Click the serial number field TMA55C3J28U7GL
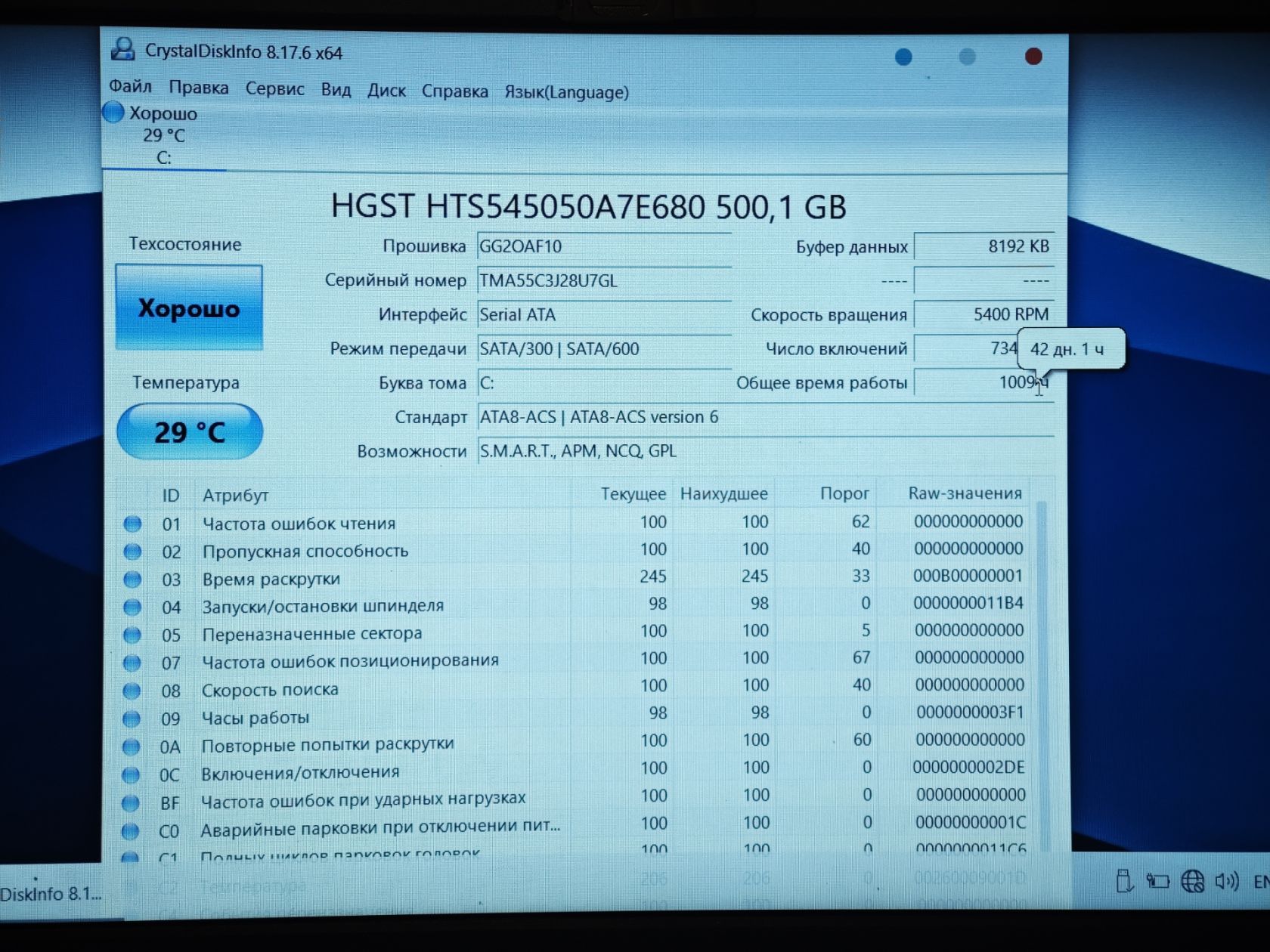The image size is (1270, 952). tap(604, 281)
